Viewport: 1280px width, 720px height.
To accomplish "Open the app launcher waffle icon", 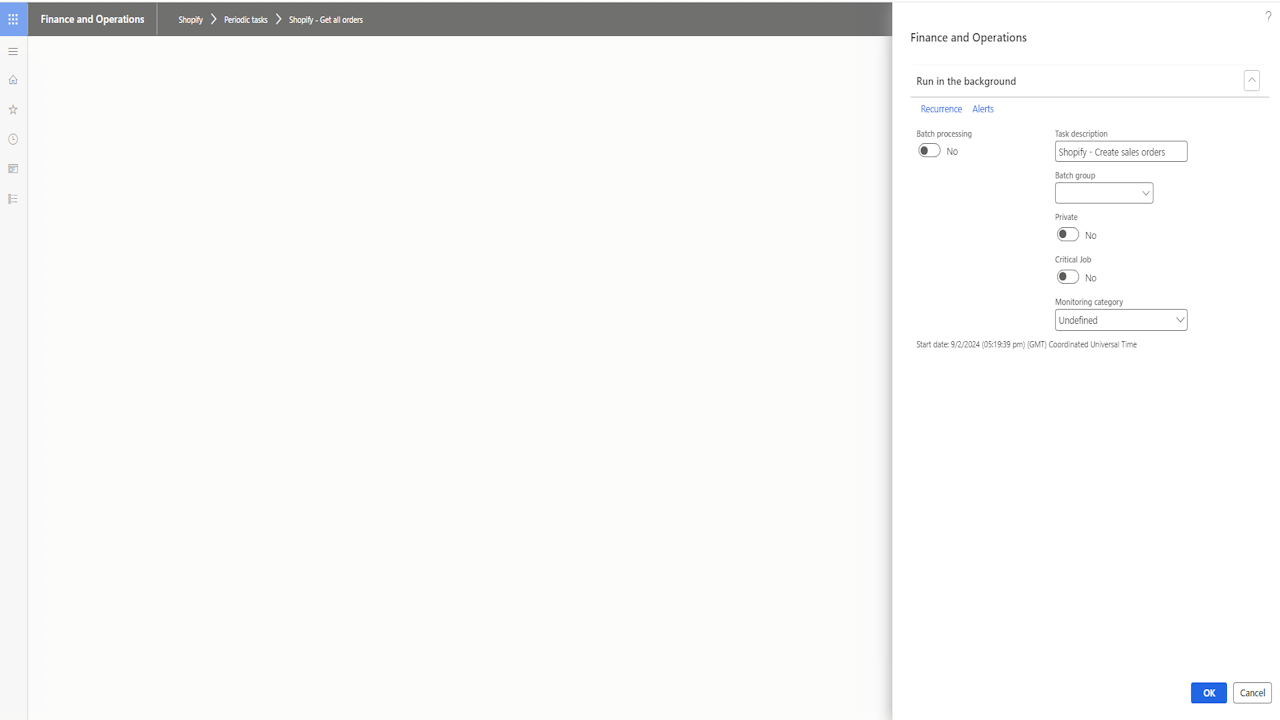I will (13, 19).
